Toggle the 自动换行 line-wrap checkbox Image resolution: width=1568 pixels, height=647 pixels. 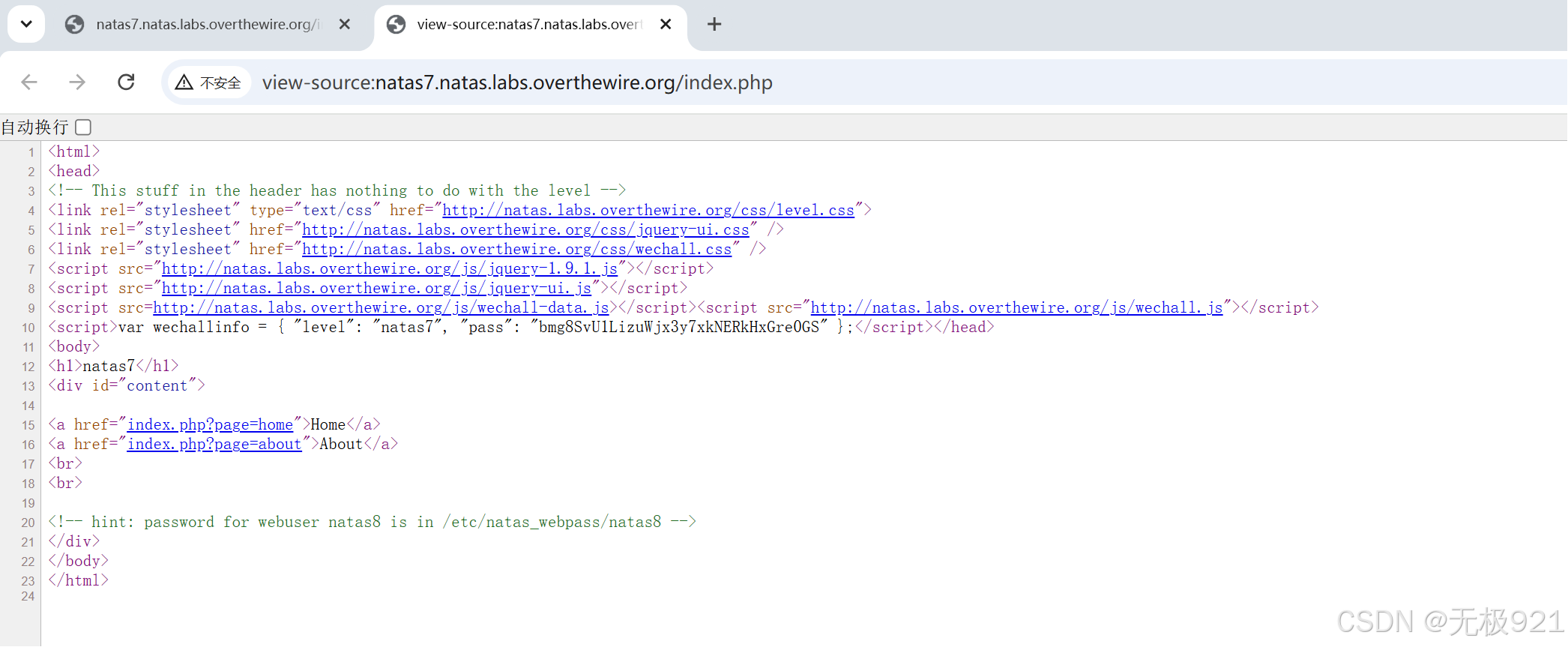click(83, 127)
